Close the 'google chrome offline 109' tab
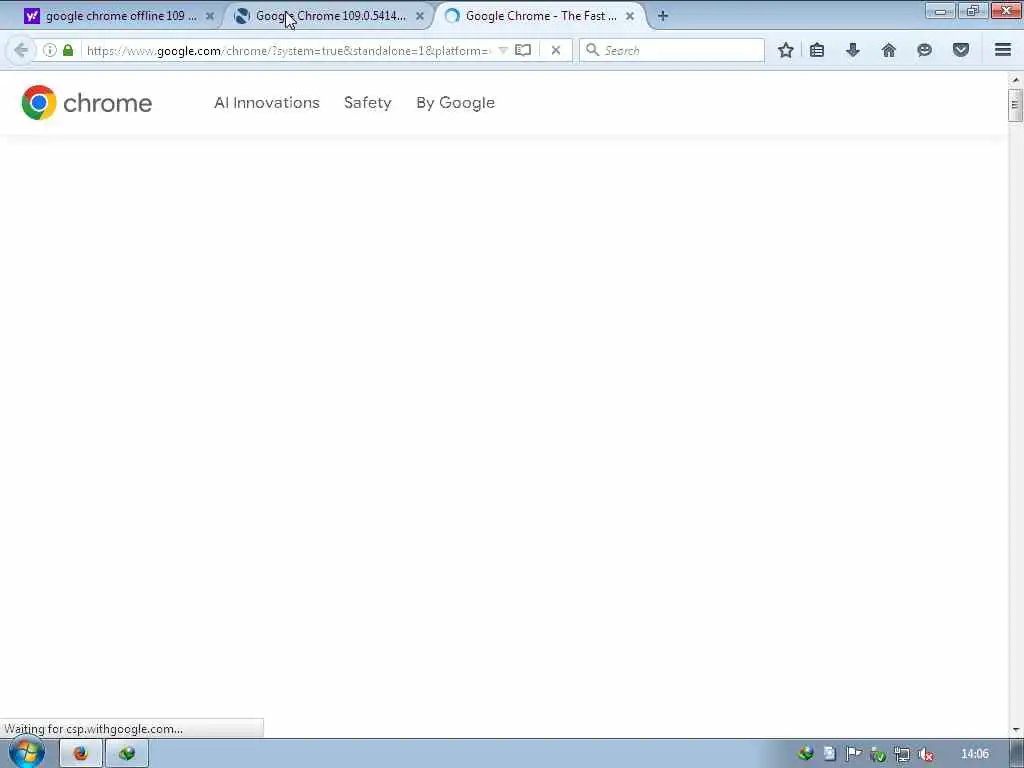This screenshot has width=1024, height=768. 210,16
